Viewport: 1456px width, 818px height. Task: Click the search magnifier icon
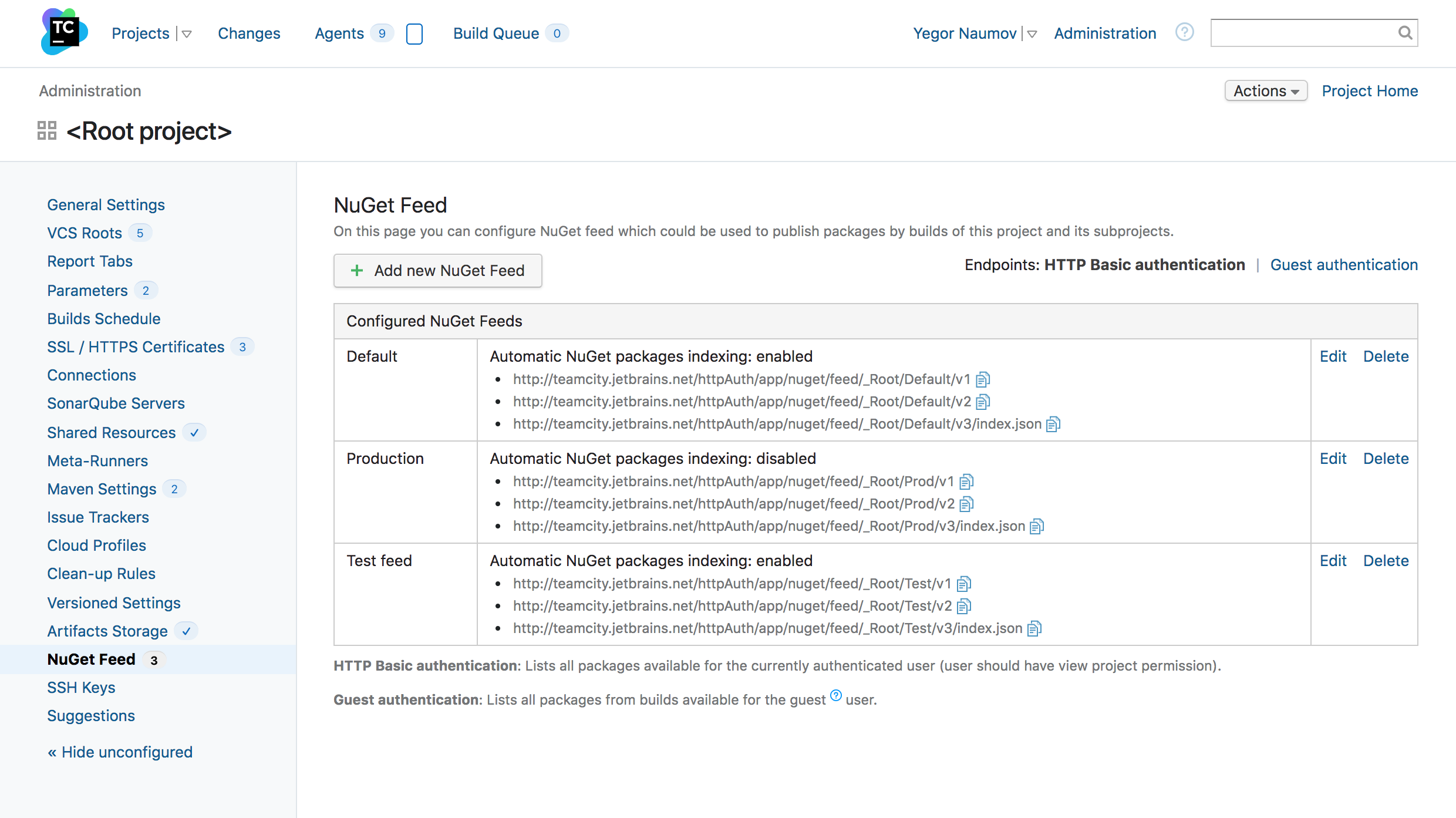click(x=1405, y=33)
